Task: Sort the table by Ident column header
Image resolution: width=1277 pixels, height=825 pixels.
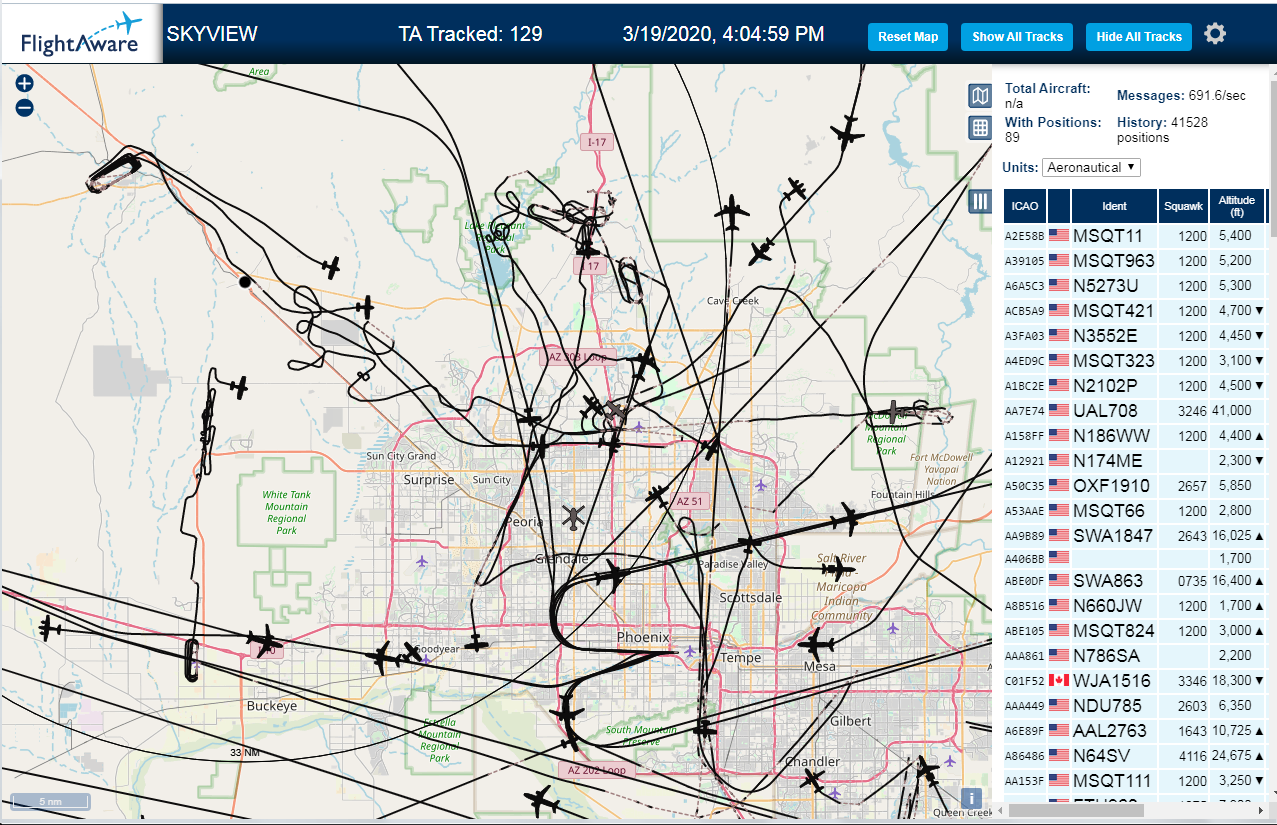Action: pos(1114,206)
